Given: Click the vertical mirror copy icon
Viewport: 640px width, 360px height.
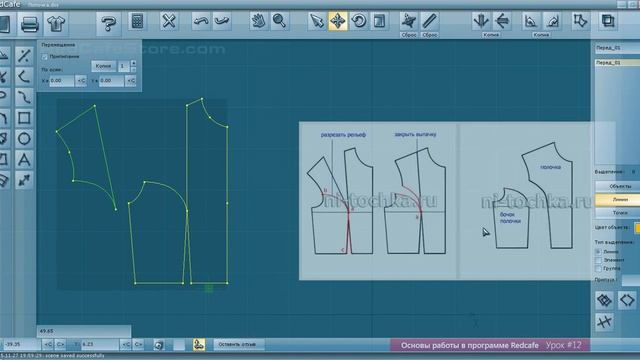Looking at the screenshot, I should [x=481, y=21].
